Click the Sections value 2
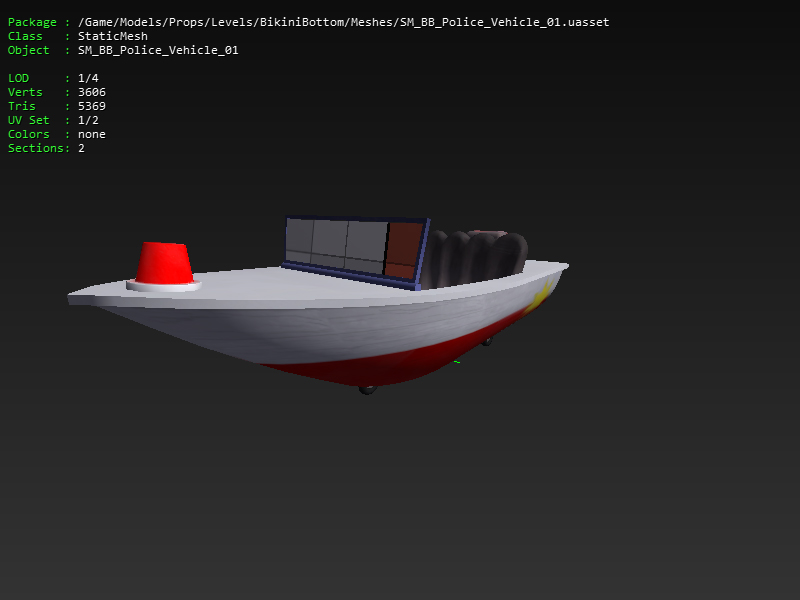Viewport: 800px width, 600px height. 81,148
